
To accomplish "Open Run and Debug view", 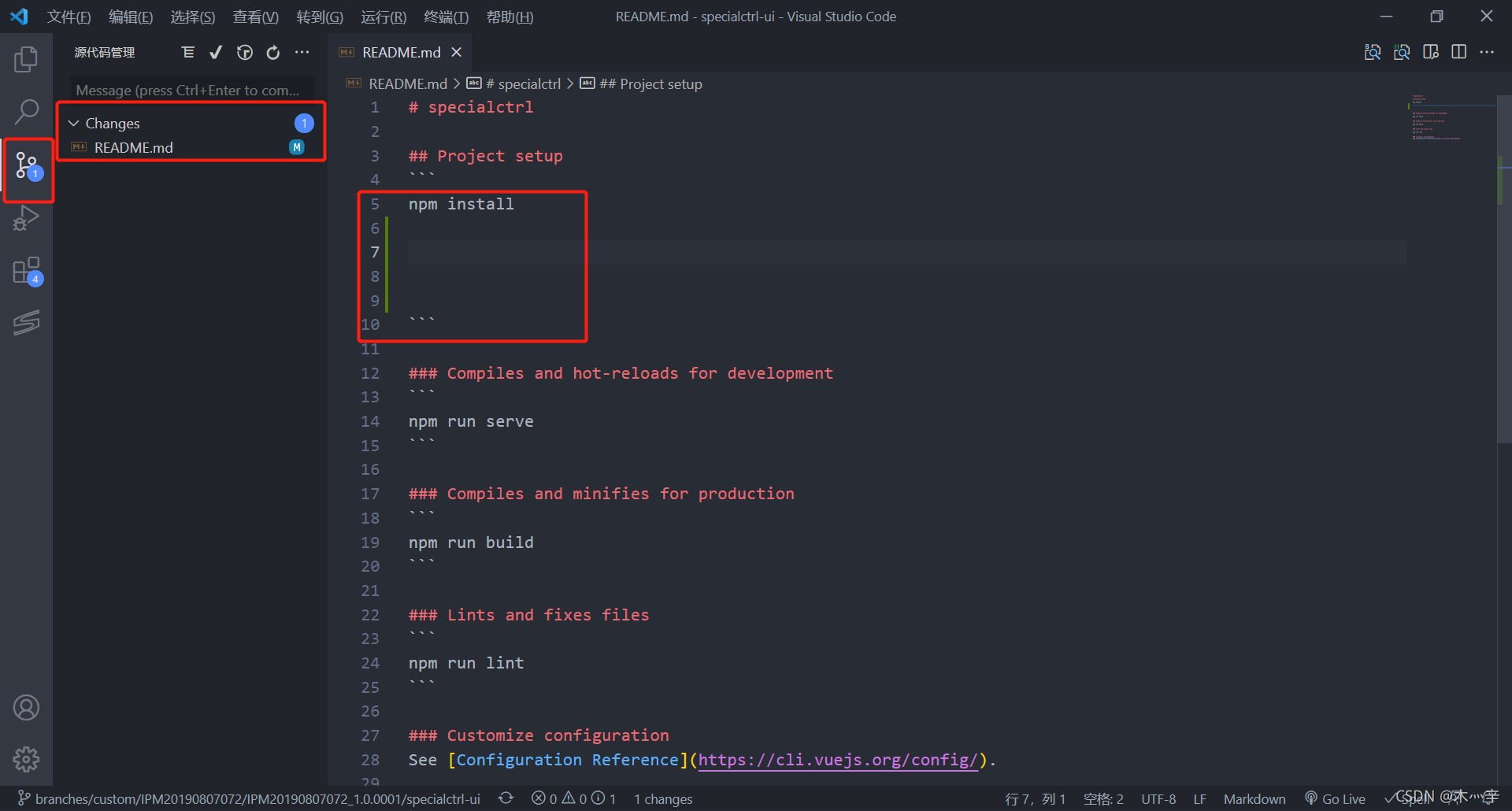I will pyautogui.click(x=26, y=218).
